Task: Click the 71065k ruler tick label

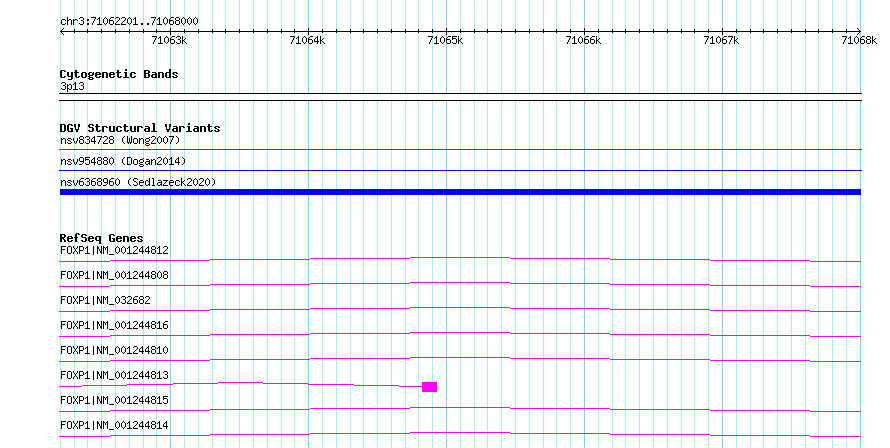Action: (x=445, y=40)
